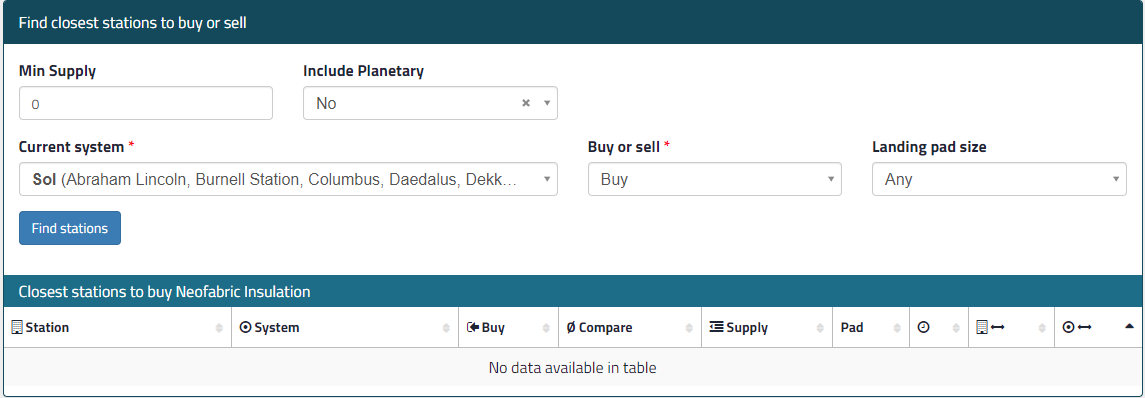Toggle sort arrows on the Compare column
The image size is (1145, 398).
click(x=689, y=329)
